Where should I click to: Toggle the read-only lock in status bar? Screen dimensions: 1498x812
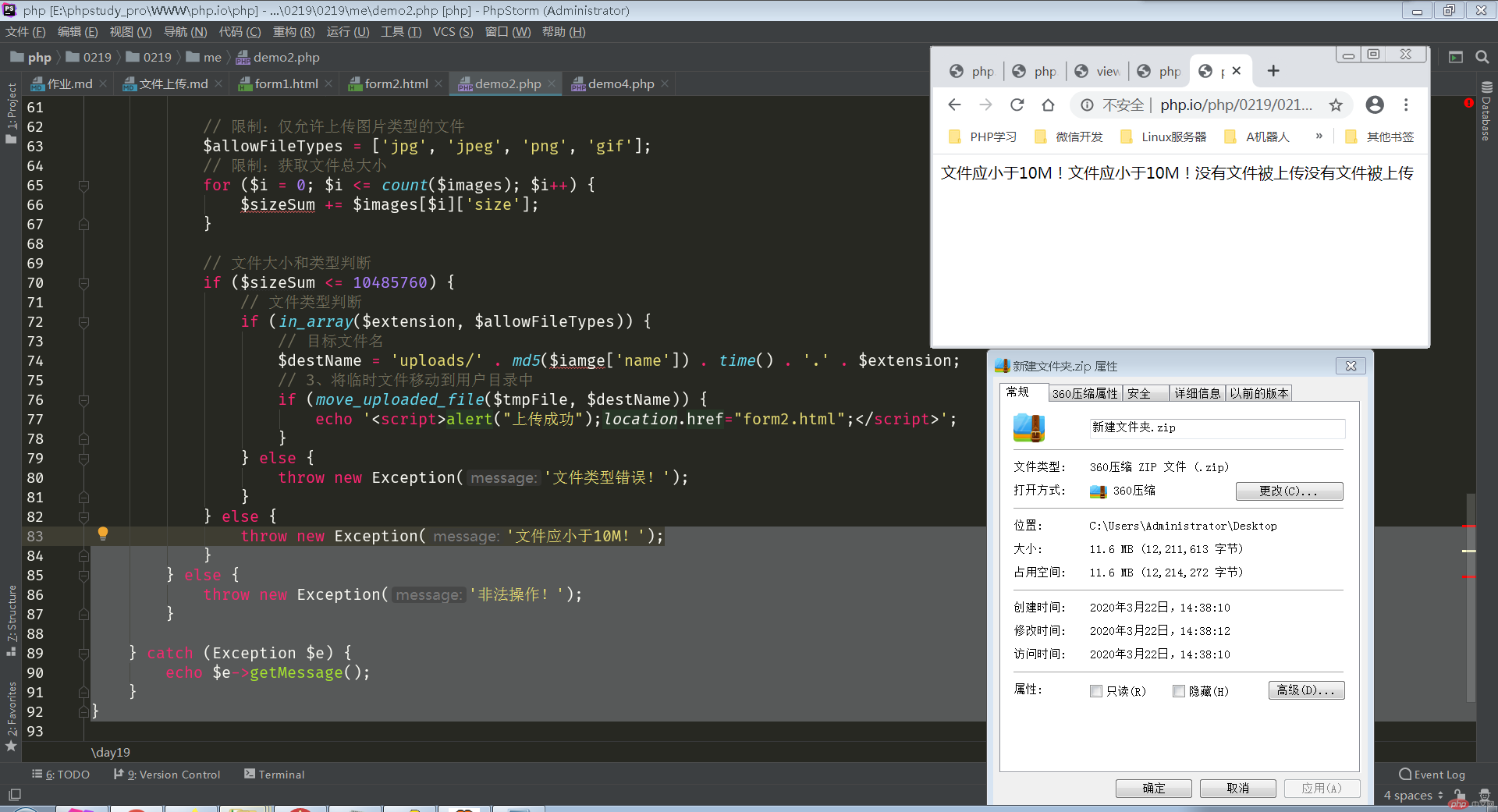[1460, 795]
